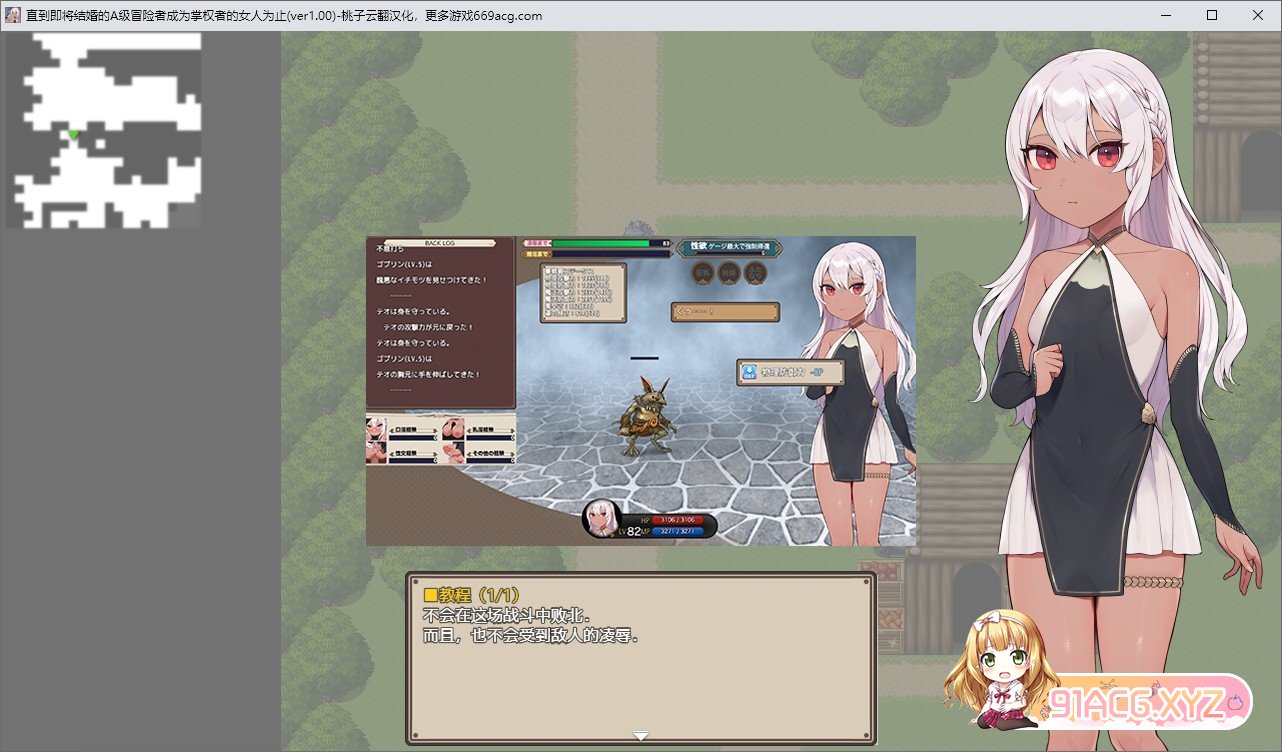This screenshot has height=752, width=1282.
Task: Maximize the game window
Action: [1212, 15]
